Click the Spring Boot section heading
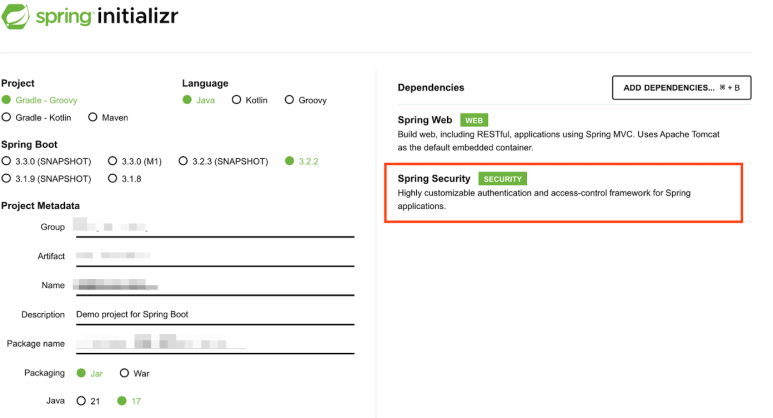773x418 pixels. coord(29,144)
